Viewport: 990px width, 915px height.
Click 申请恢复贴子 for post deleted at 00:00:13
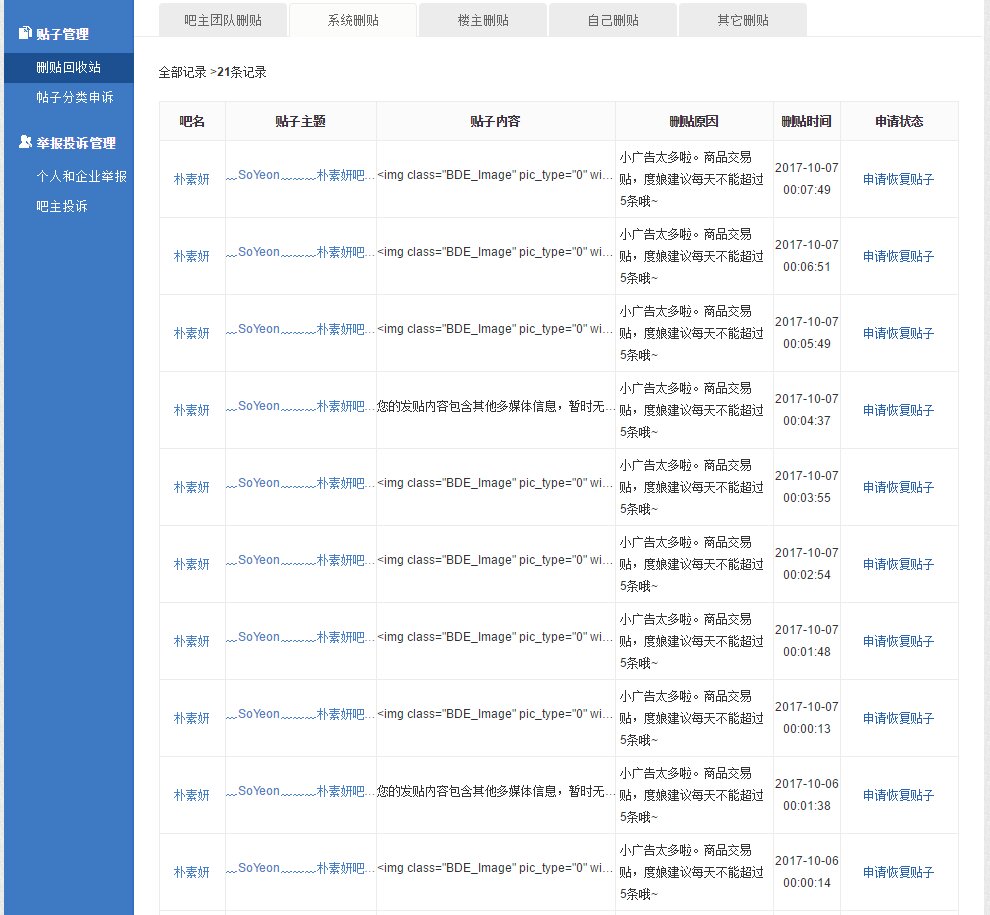click(x=898, y=719)
